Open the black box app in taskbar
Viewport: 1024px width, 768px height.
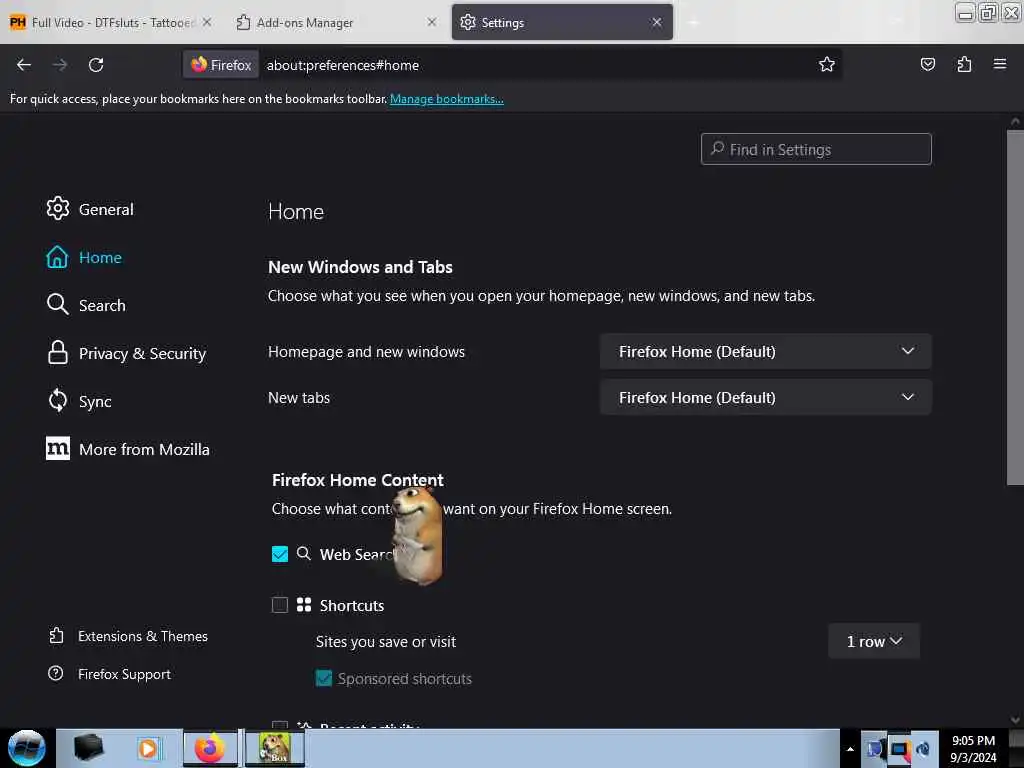coord(88,748)
